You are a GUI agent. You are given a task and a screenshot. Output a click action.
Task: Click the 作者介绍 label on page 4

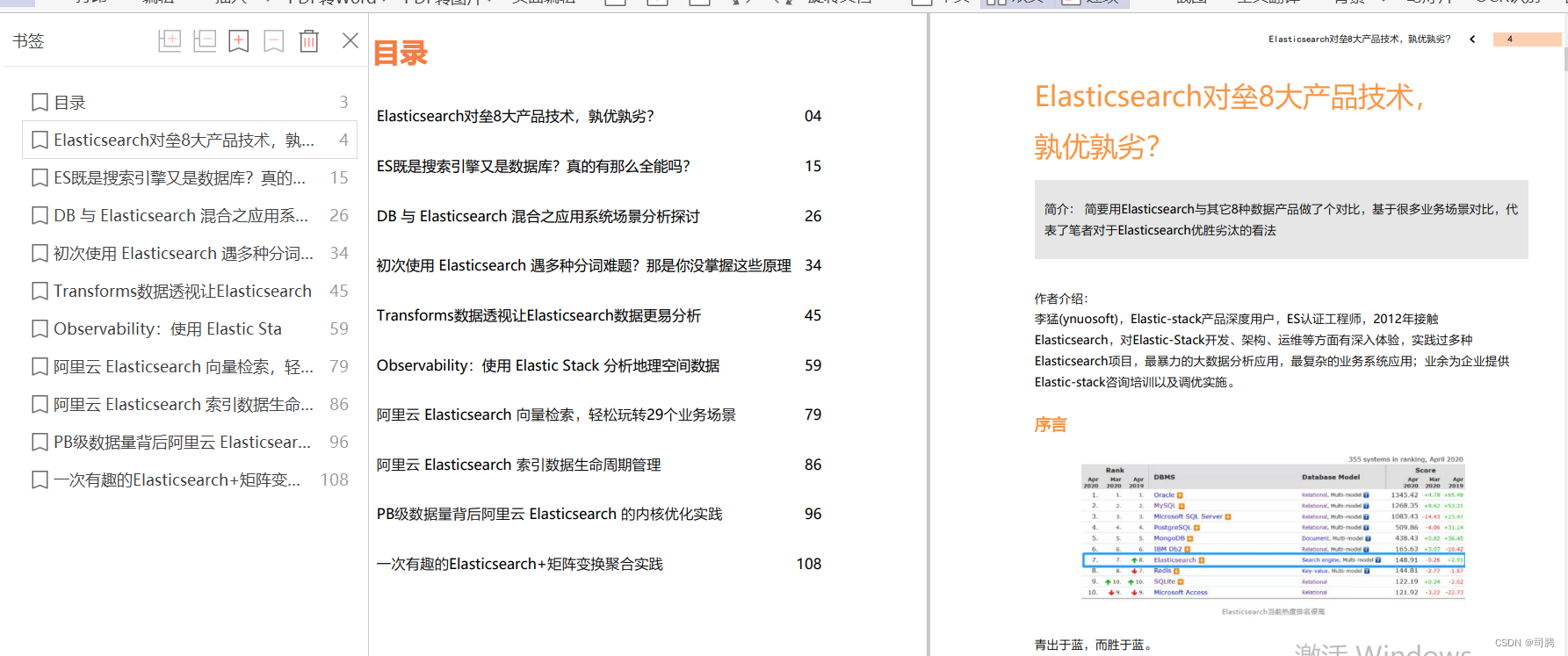[x=1061, y=299]
